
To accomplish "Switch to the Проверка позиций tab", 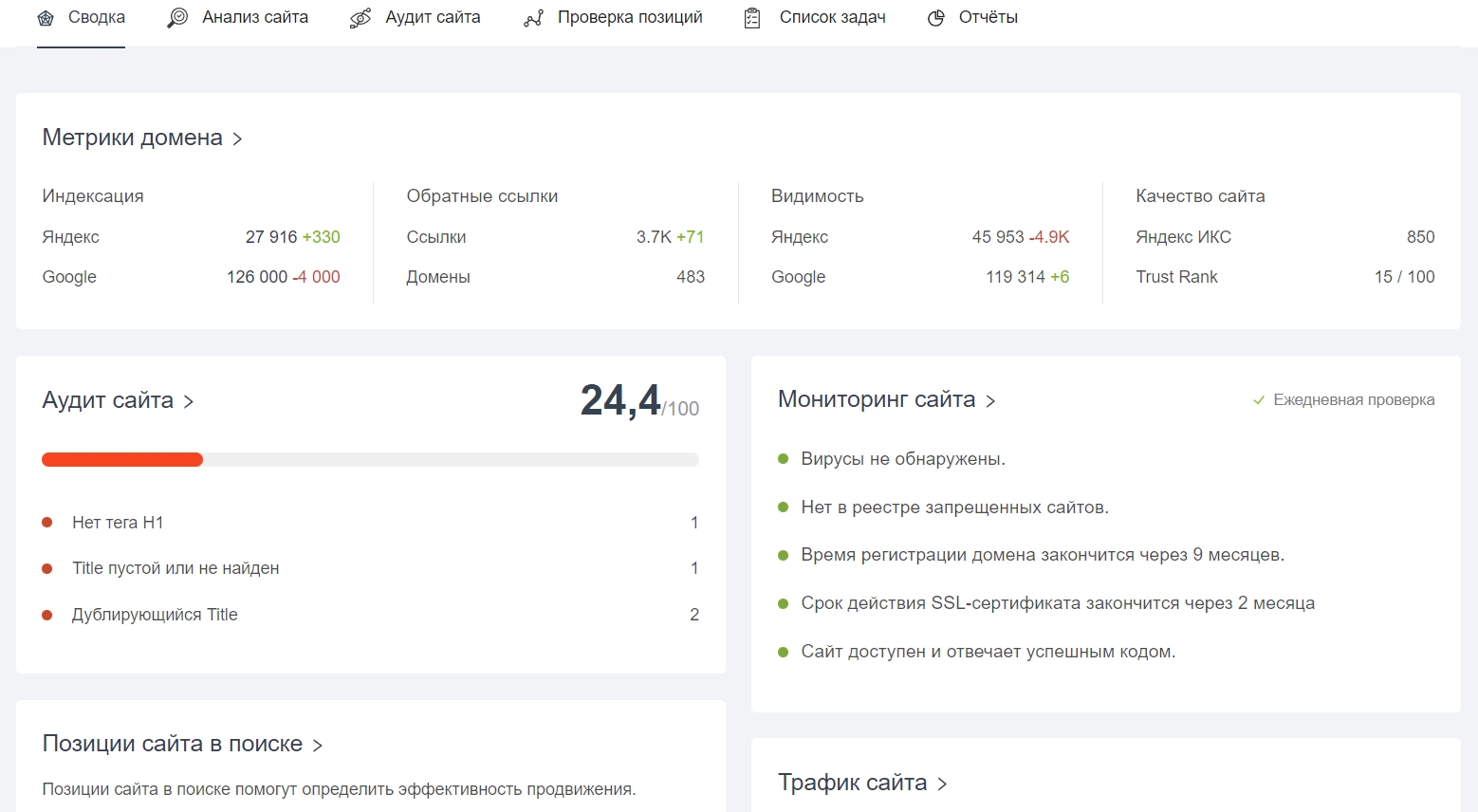I will (629, 18).
